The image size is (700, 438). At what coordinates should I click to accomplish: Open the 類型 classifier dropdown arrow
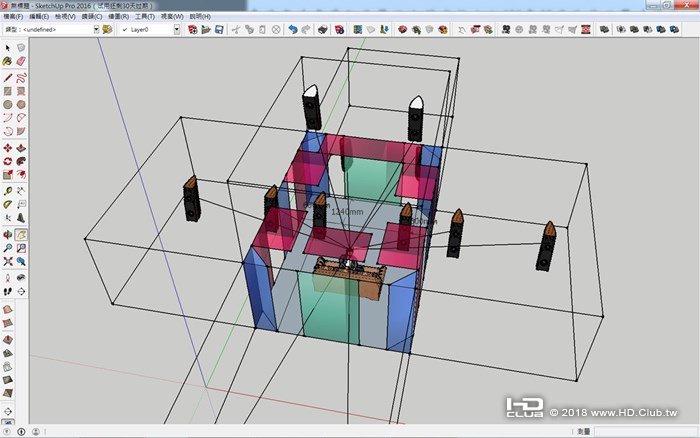tap(96, 29)
